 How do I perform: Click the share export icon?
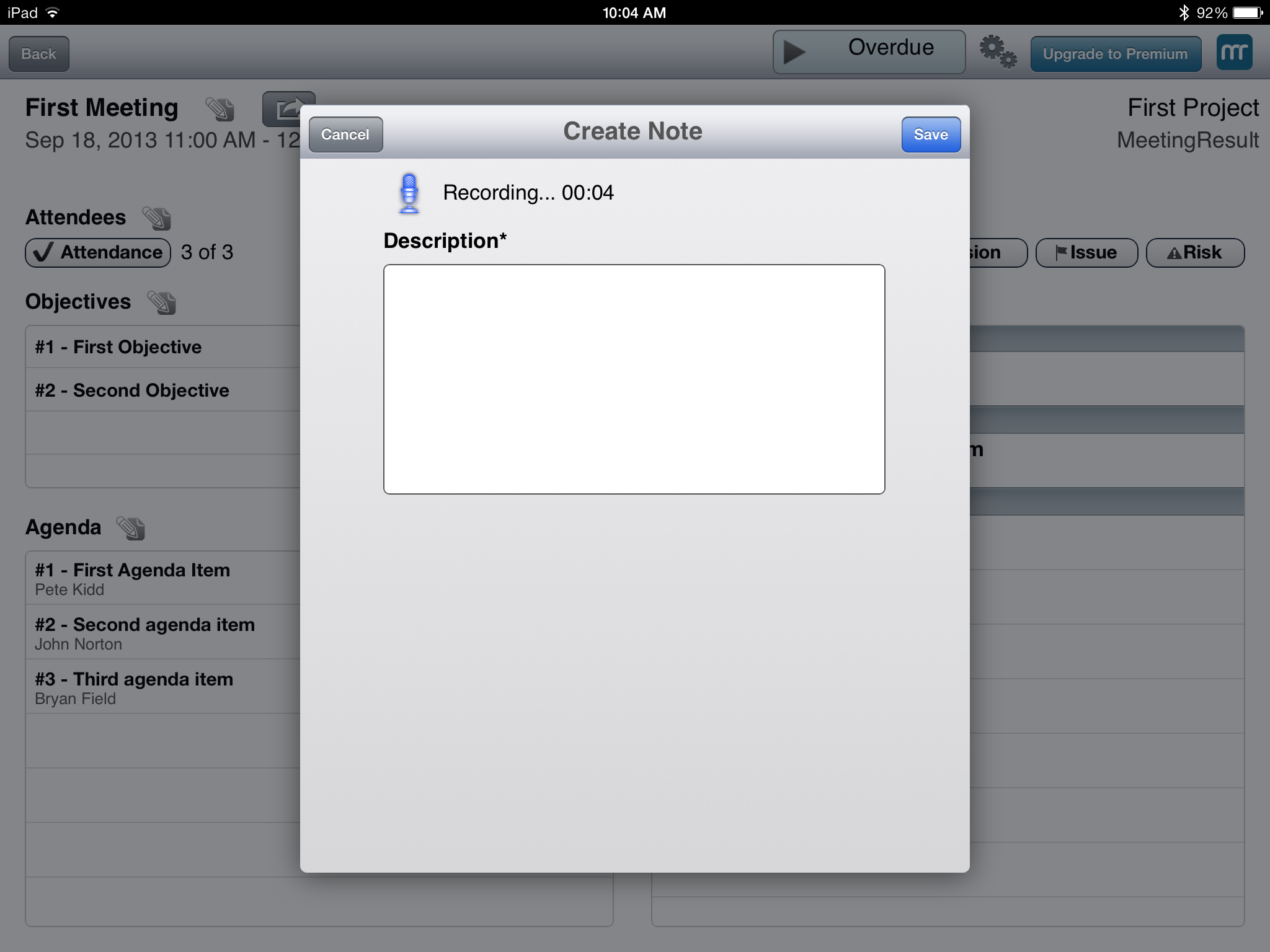282,109
